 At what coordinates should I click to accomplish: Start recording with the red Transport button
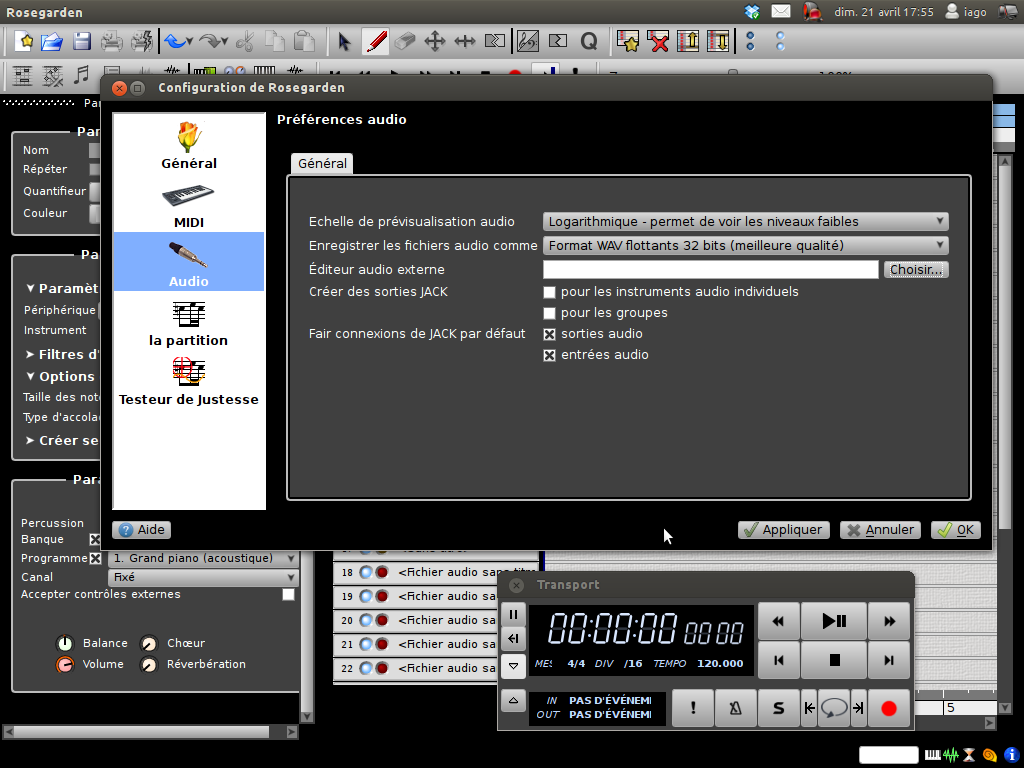889,708
